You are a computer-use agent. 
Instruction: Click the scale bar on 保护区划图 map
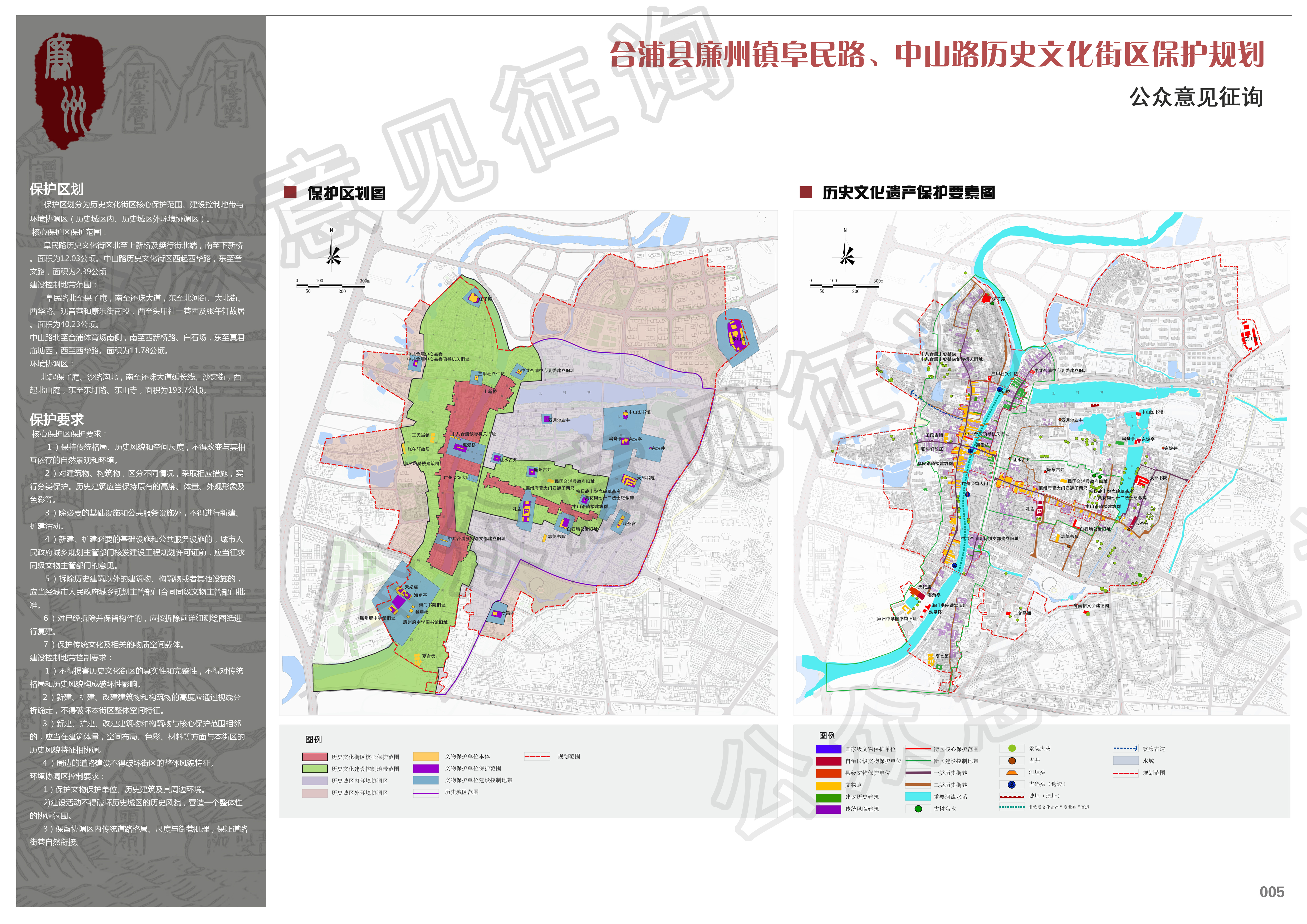(x=333, y=286)
